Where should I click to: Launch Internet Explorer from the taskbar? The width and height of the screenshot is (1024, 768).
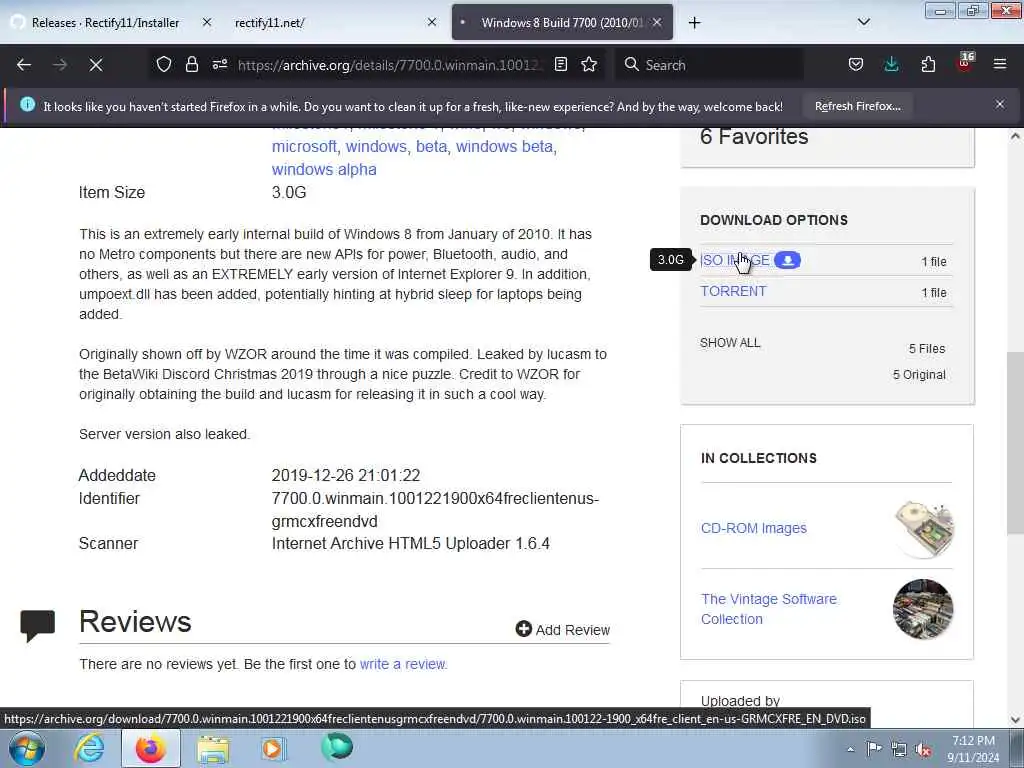(89, 748)
